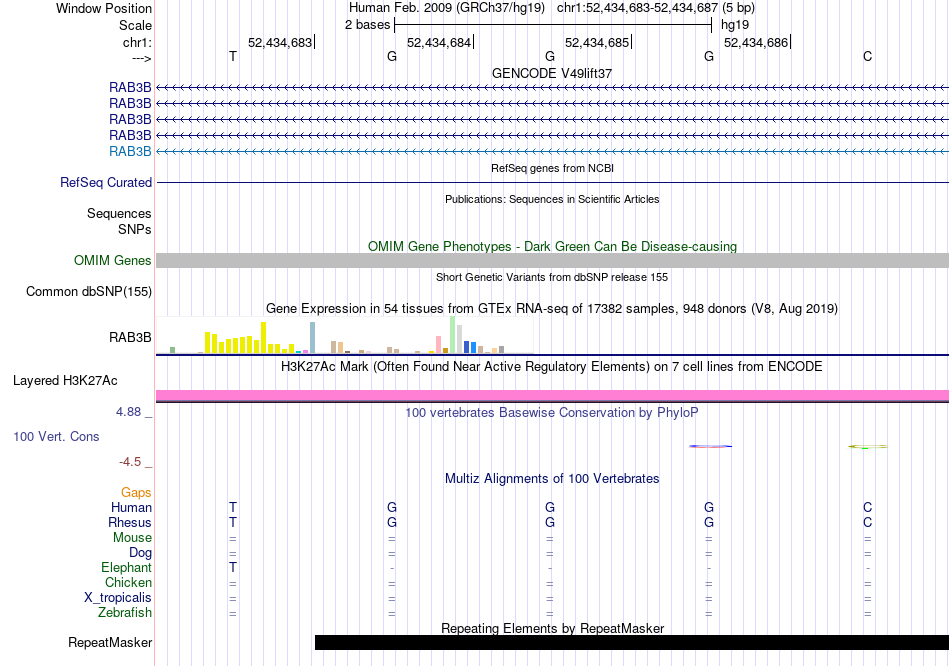950x666 pixels.
Task: Open Multiz Alignments of 100 Vertebrates title
Action: tap(552, 479)
